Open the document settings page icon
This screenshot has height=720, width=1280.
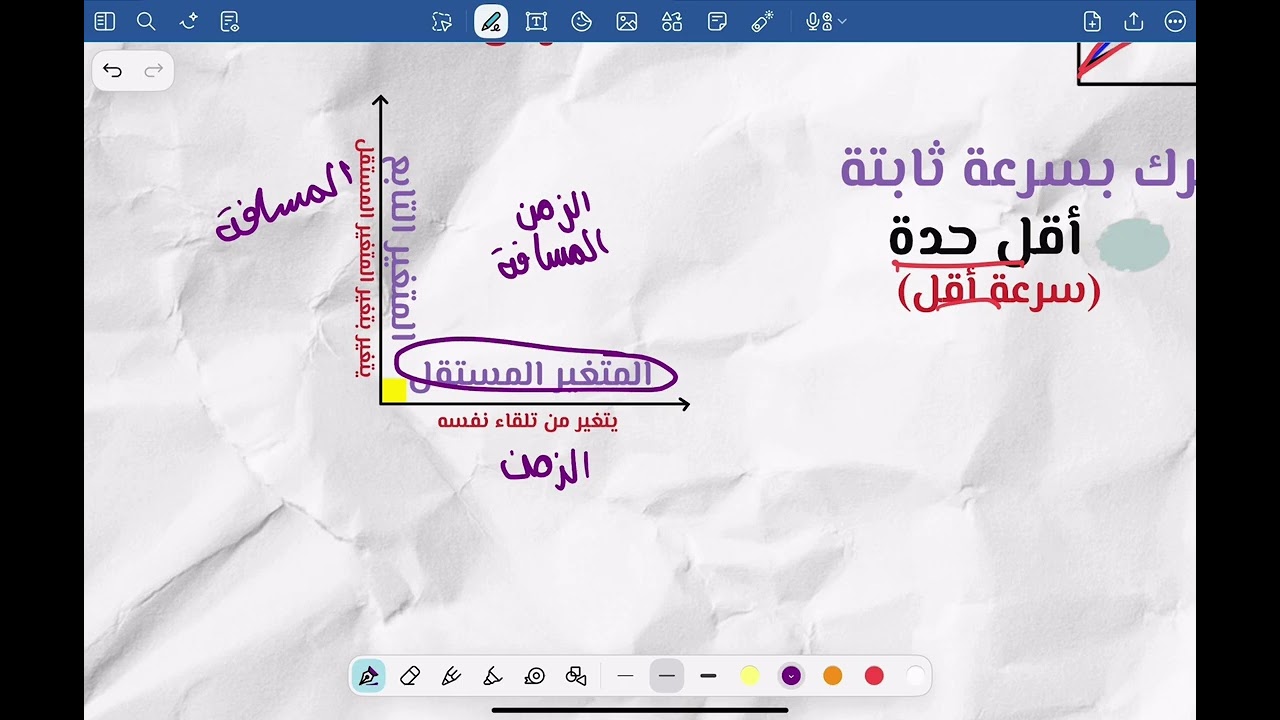pyautogui.click(x=229, y=21)
